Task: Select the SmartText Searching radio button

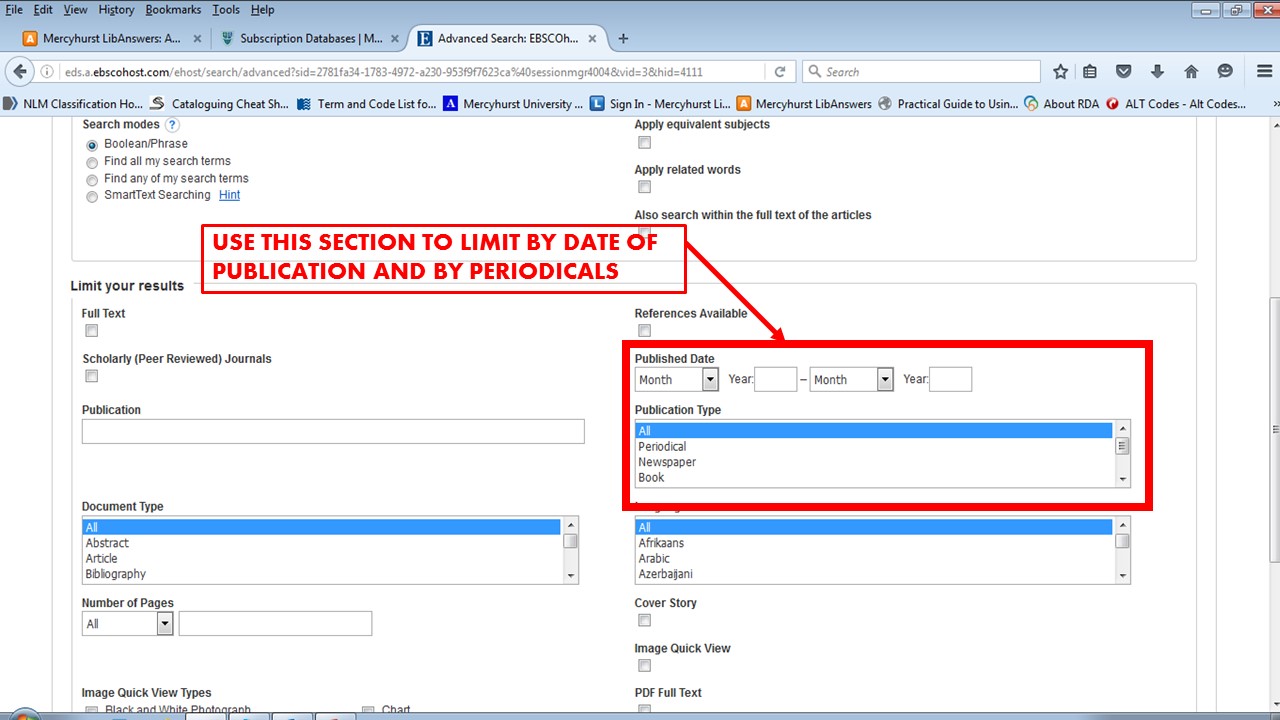Action: click(92, 196)
